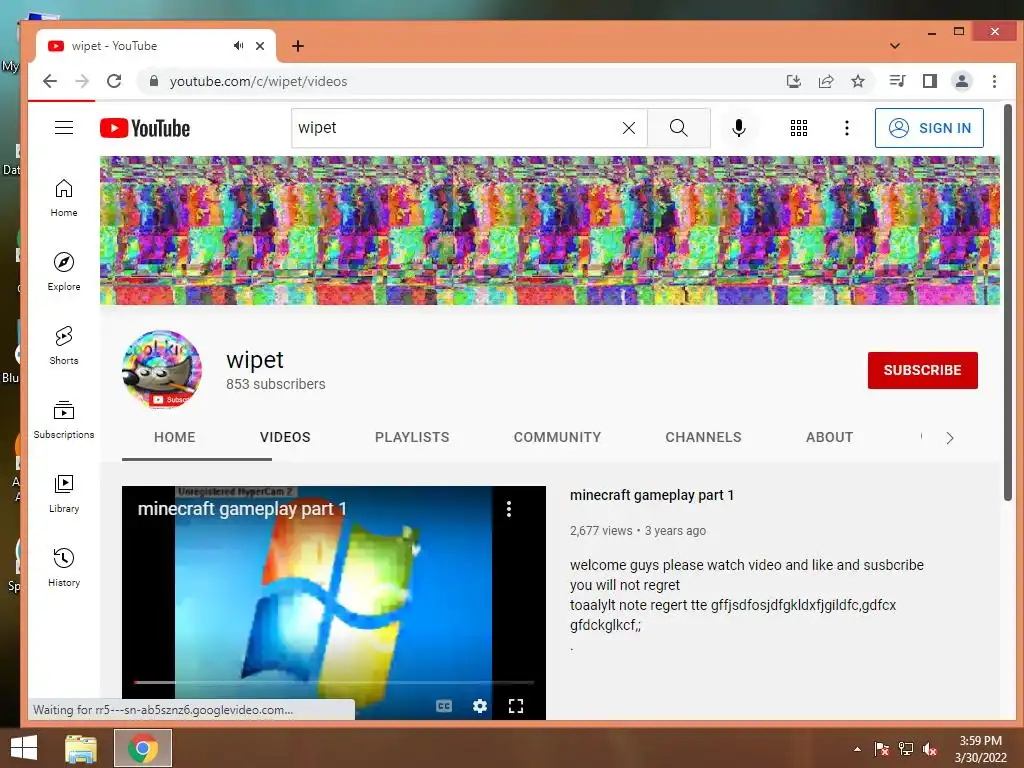1024x768 pixels.
Task: Click the channel banner image
Action: [549, 231]
